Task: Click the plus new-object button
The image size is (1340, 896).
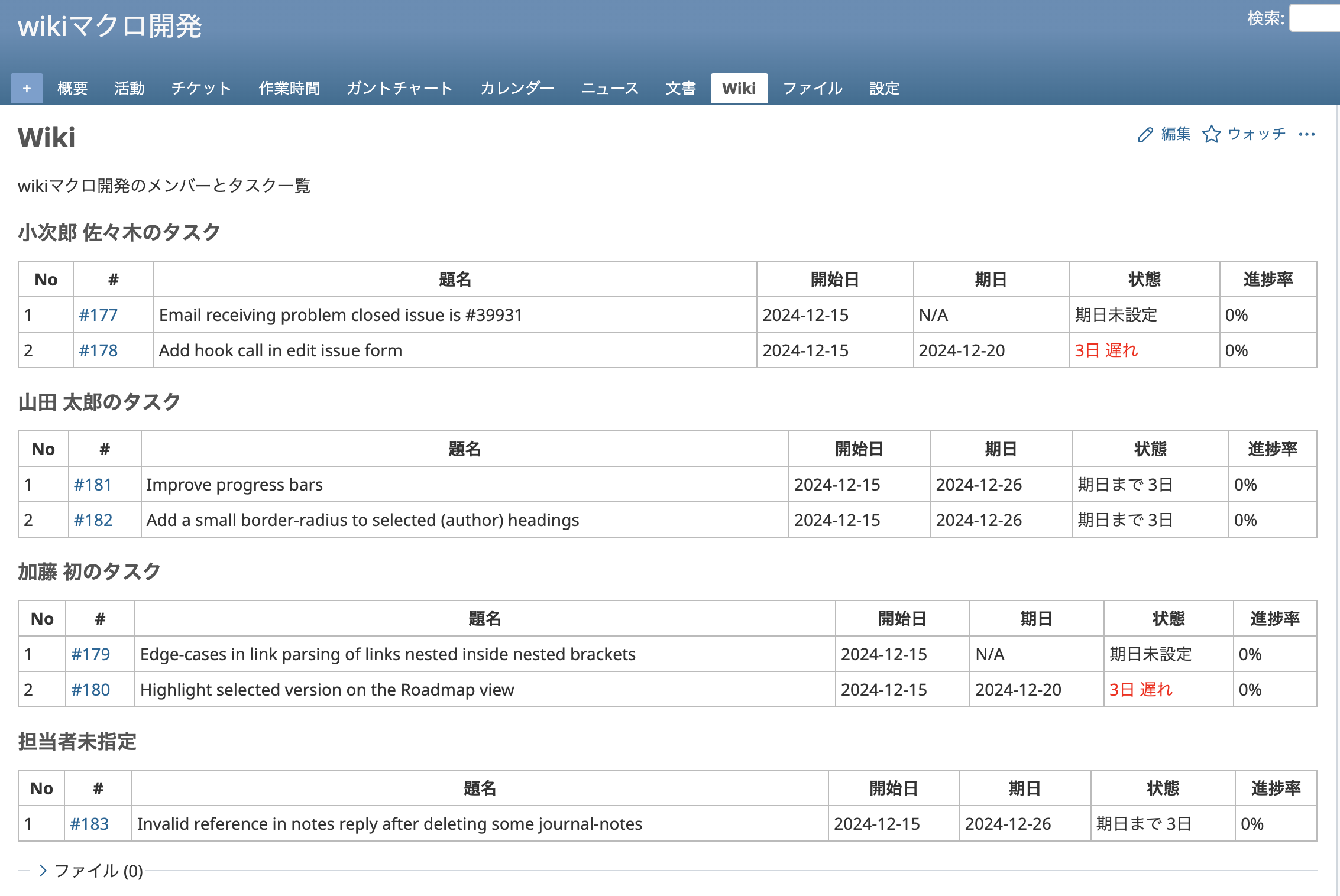Action: click(27, 89)
